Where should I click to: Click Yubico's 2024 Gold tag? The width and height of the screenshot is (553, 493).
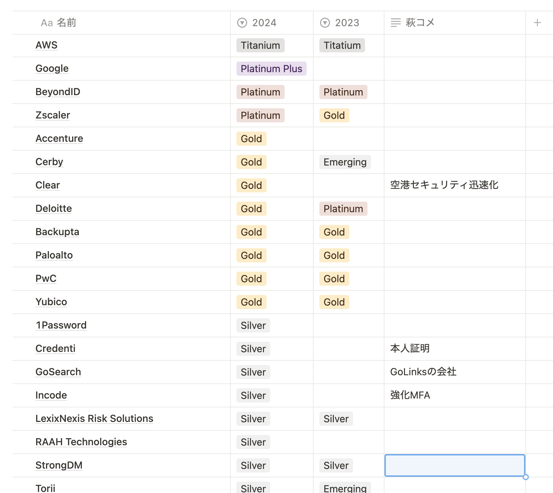251,302
